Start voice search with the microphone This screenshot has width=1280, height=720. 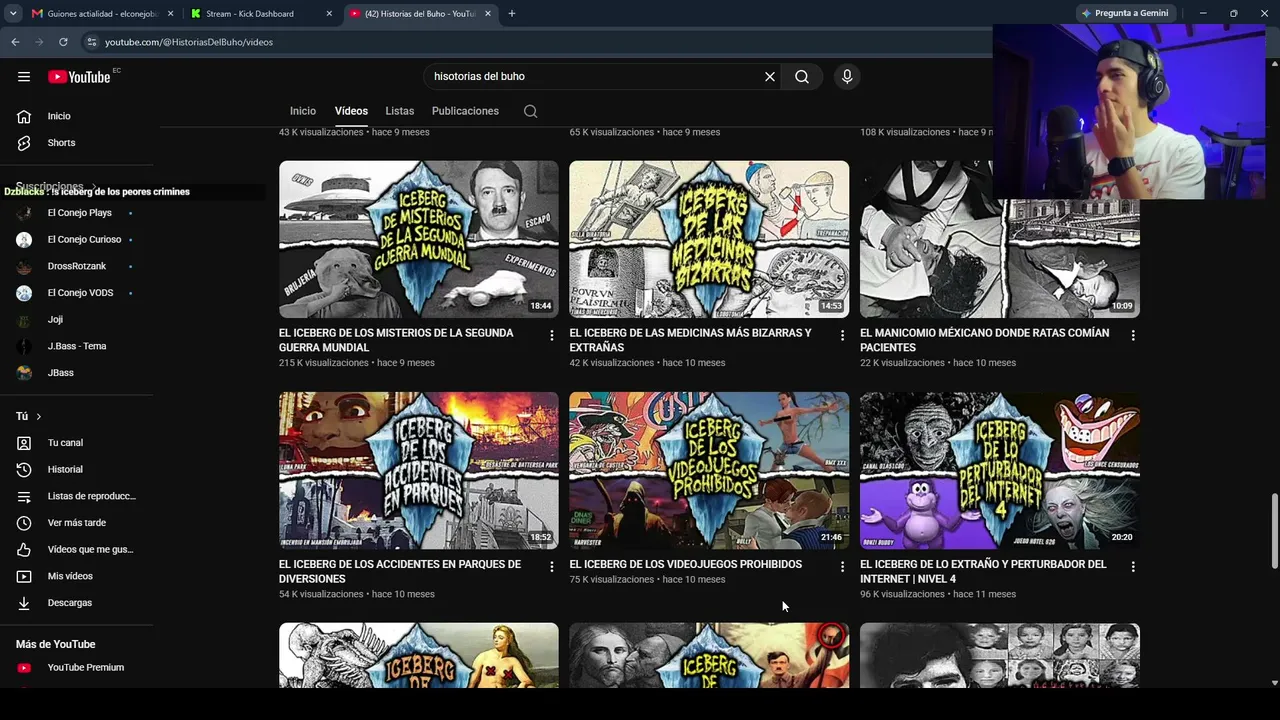pyautogui.click(x=847, y=77)
